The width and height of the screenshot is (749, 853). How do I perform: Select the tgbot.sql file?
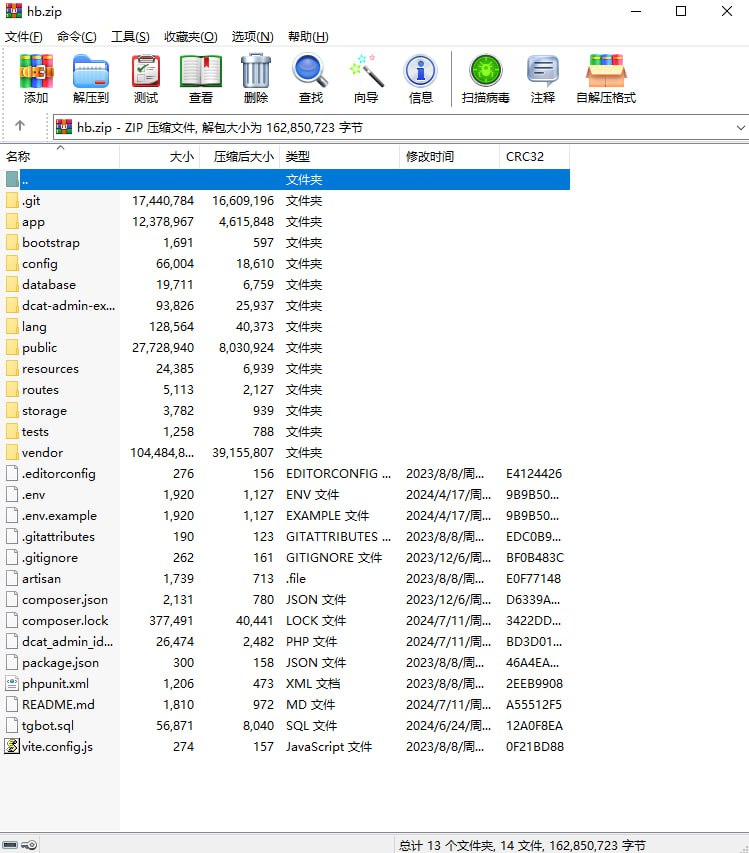point(48,726)
